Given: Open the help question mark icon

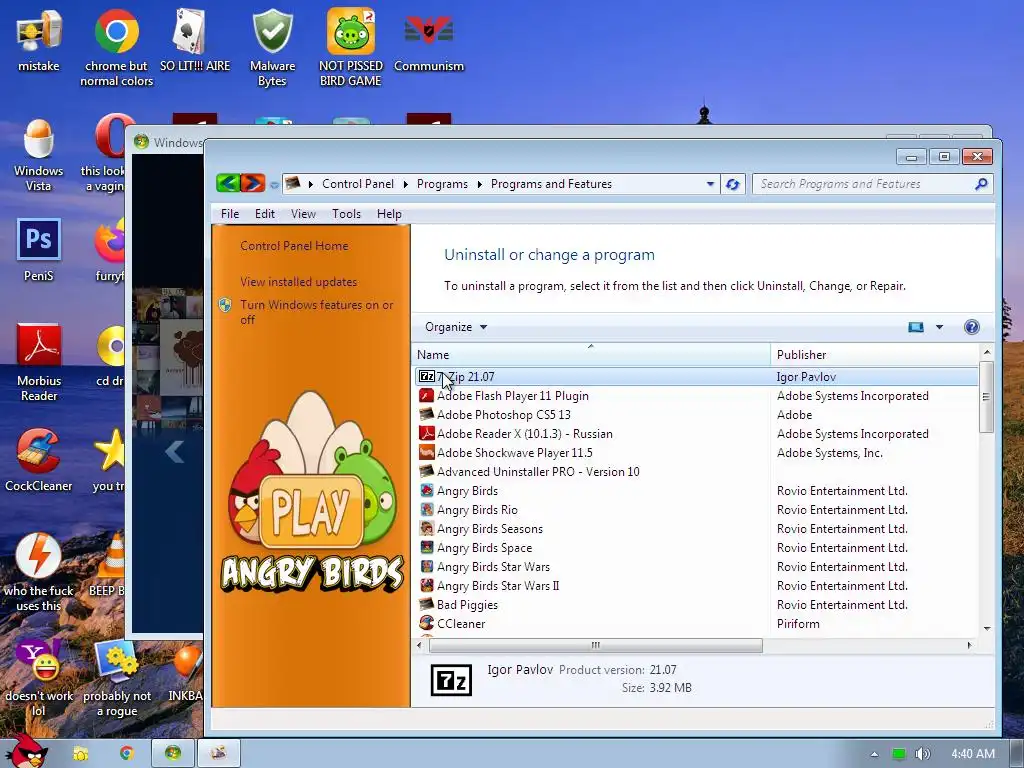Looking at the screenshot, I should click(x=971, y=327).
